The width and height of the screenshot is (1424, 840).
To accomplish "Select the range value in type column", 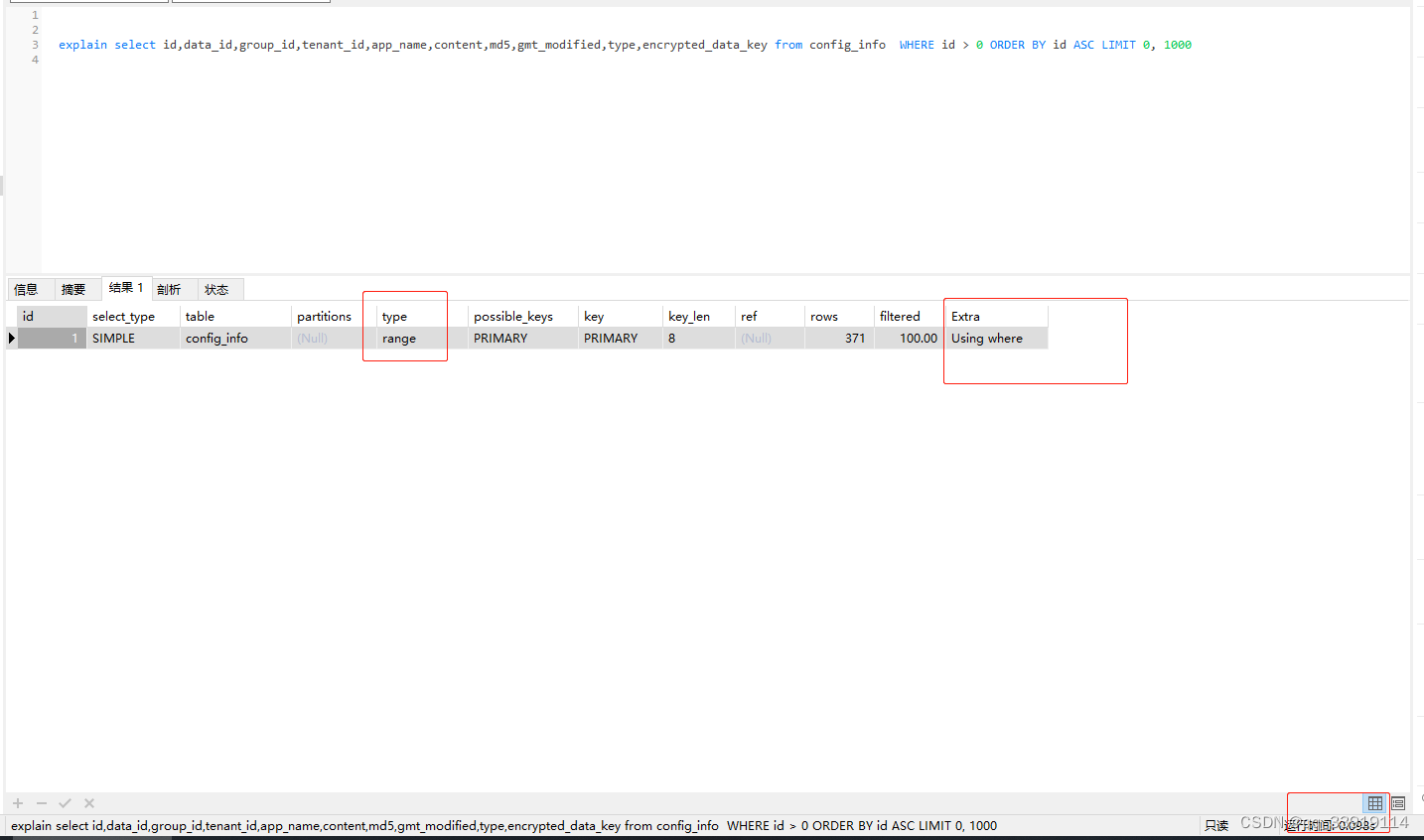I will [398, 338].
